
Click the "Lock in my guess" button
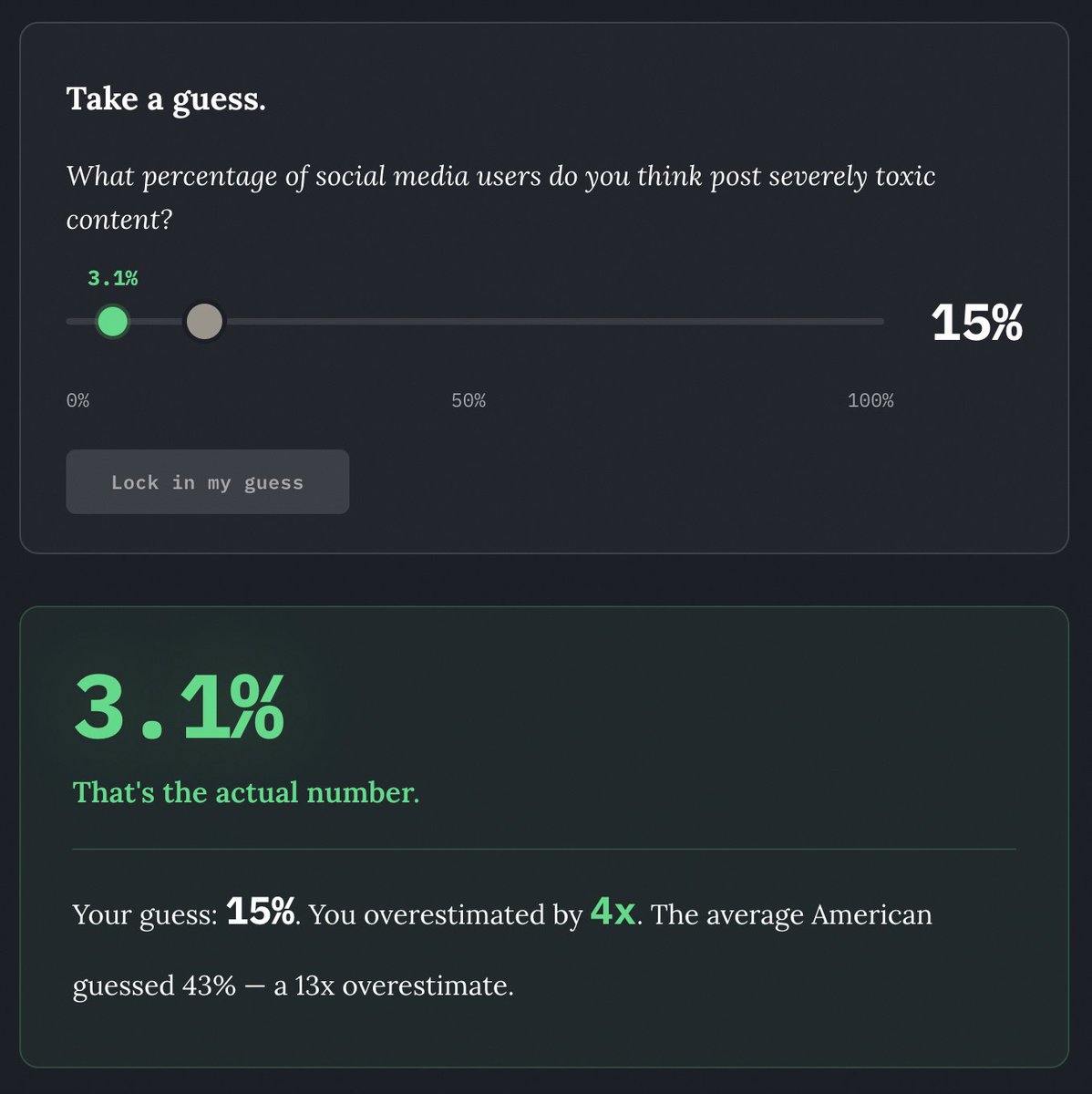tap(208, 481)
